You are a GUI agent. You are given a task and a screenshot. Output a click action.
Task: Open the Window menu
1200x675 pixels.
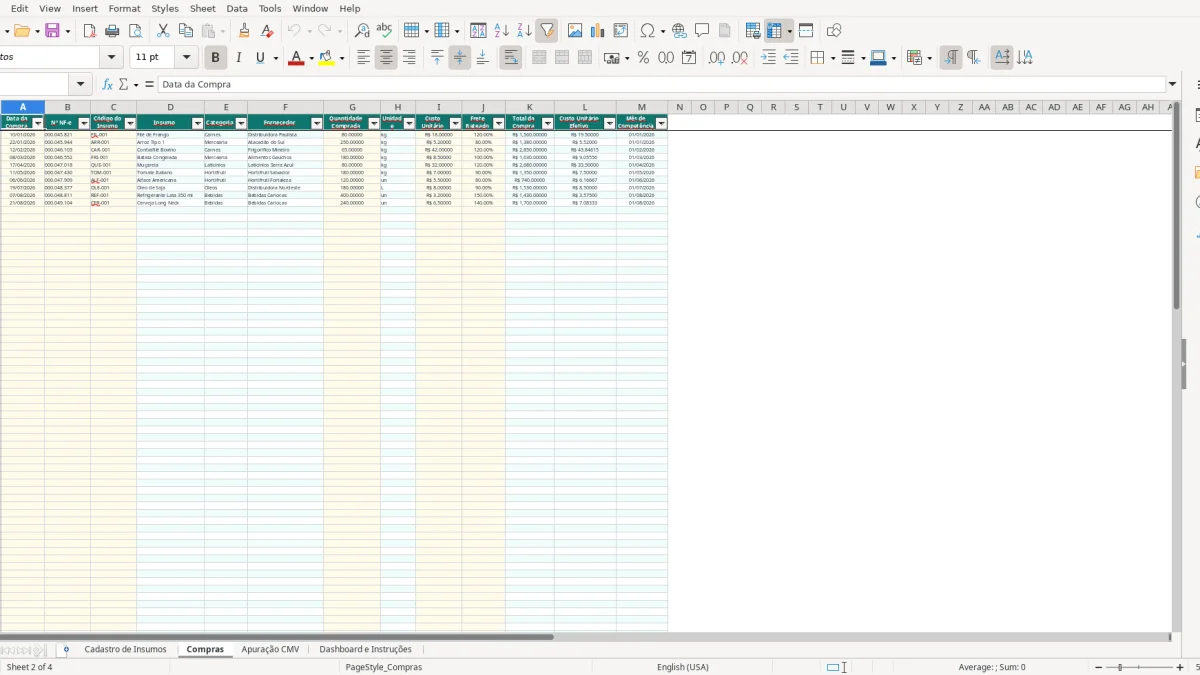pyautogui.click(x=310, y=8)
